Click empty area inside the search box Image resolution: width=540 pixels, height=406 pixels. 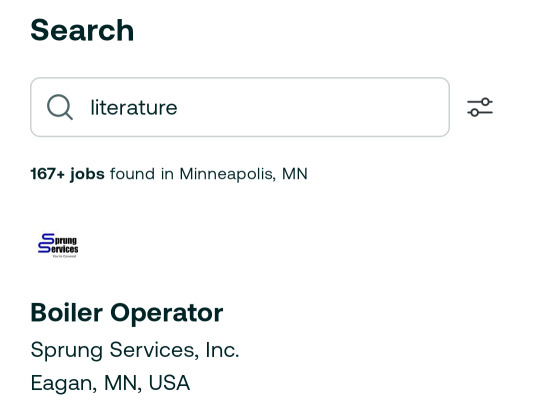[x=310, y=107]
